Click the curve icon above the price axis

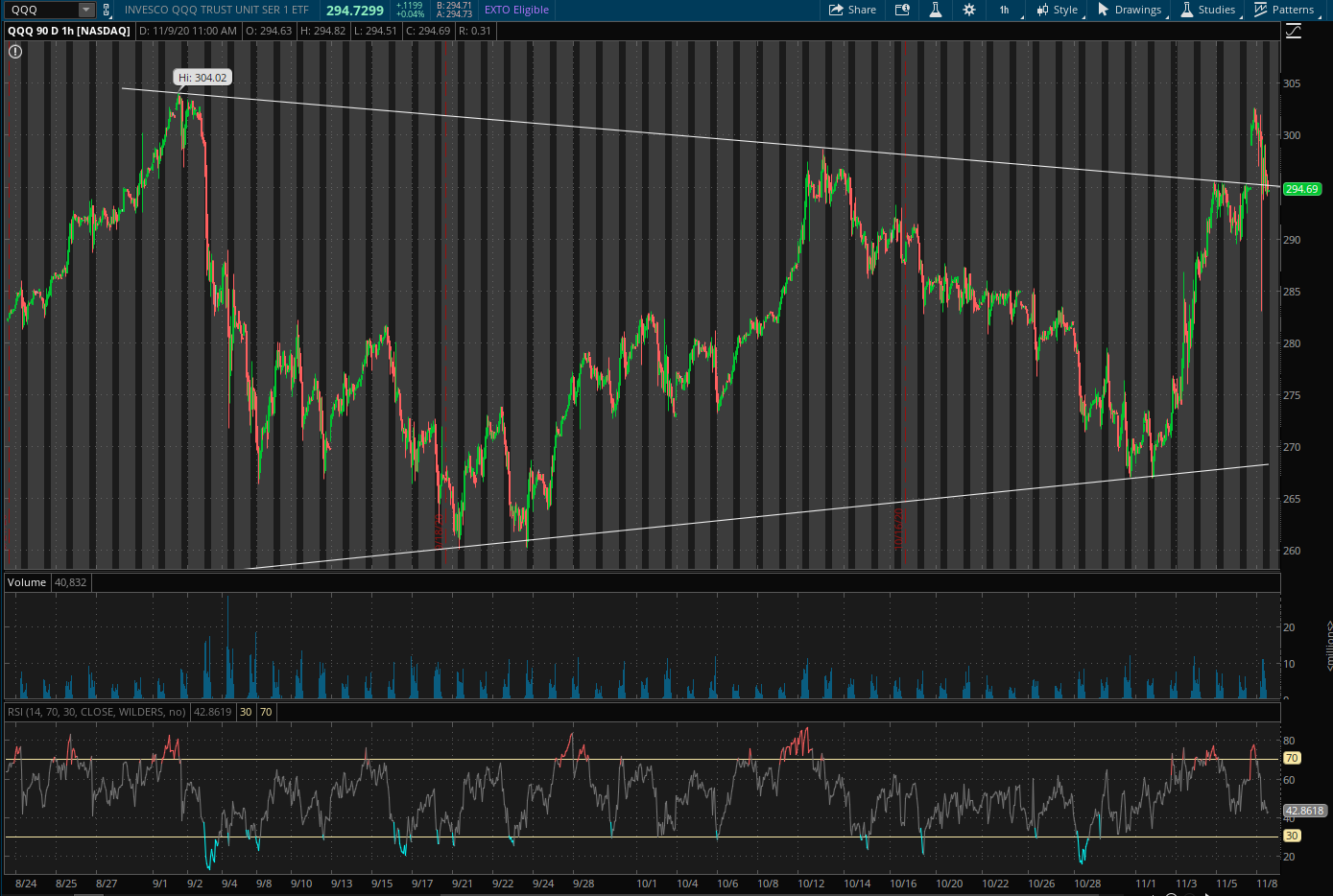click(x=1294, y=31)
